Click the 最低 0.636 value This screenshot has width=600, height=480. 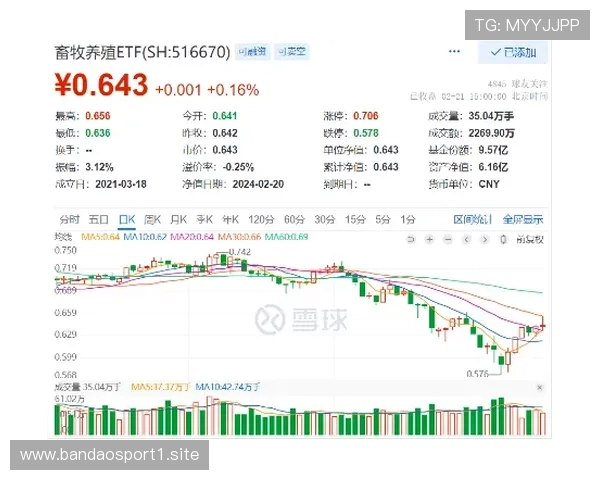click(x=98, y=133)
